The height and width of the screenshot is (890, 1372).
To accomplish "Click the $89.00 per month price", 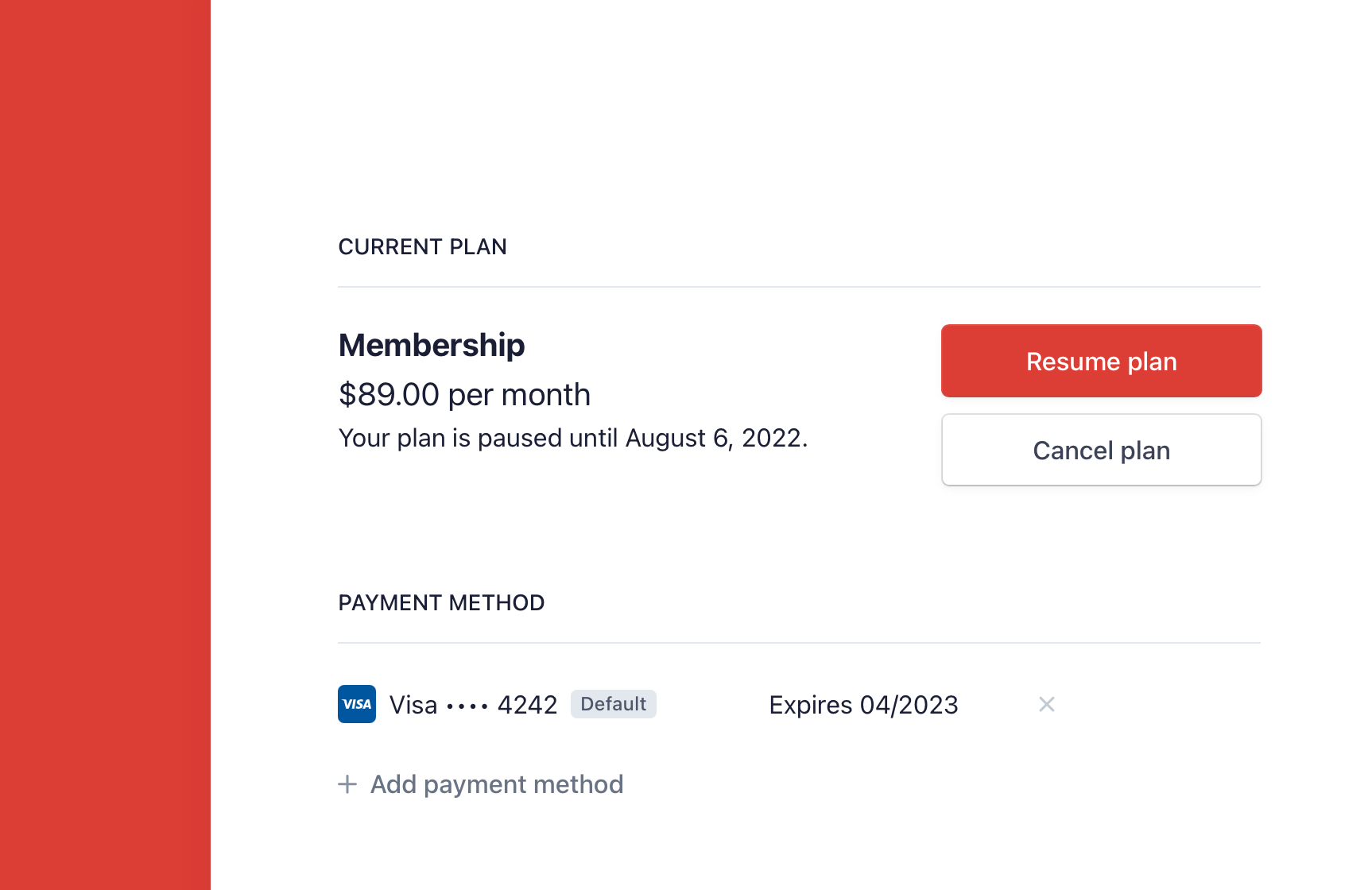I will (x=464, y=395).
